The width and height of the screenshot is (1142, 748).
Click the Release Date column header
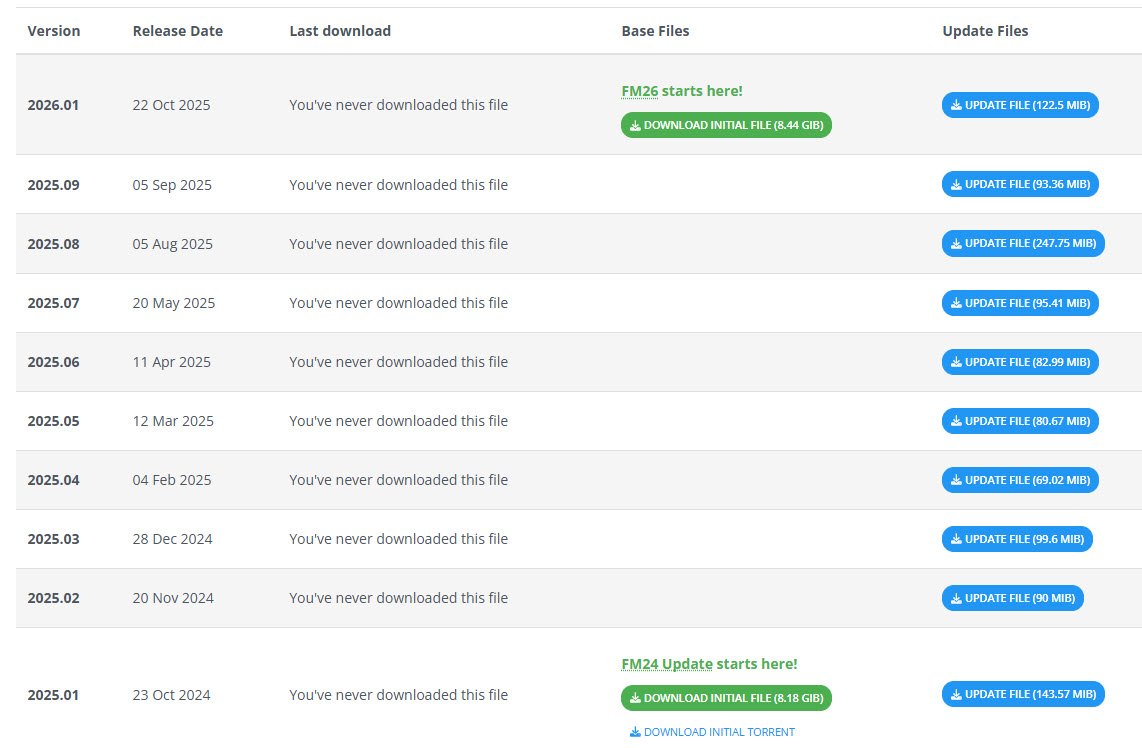click(178, 31)
